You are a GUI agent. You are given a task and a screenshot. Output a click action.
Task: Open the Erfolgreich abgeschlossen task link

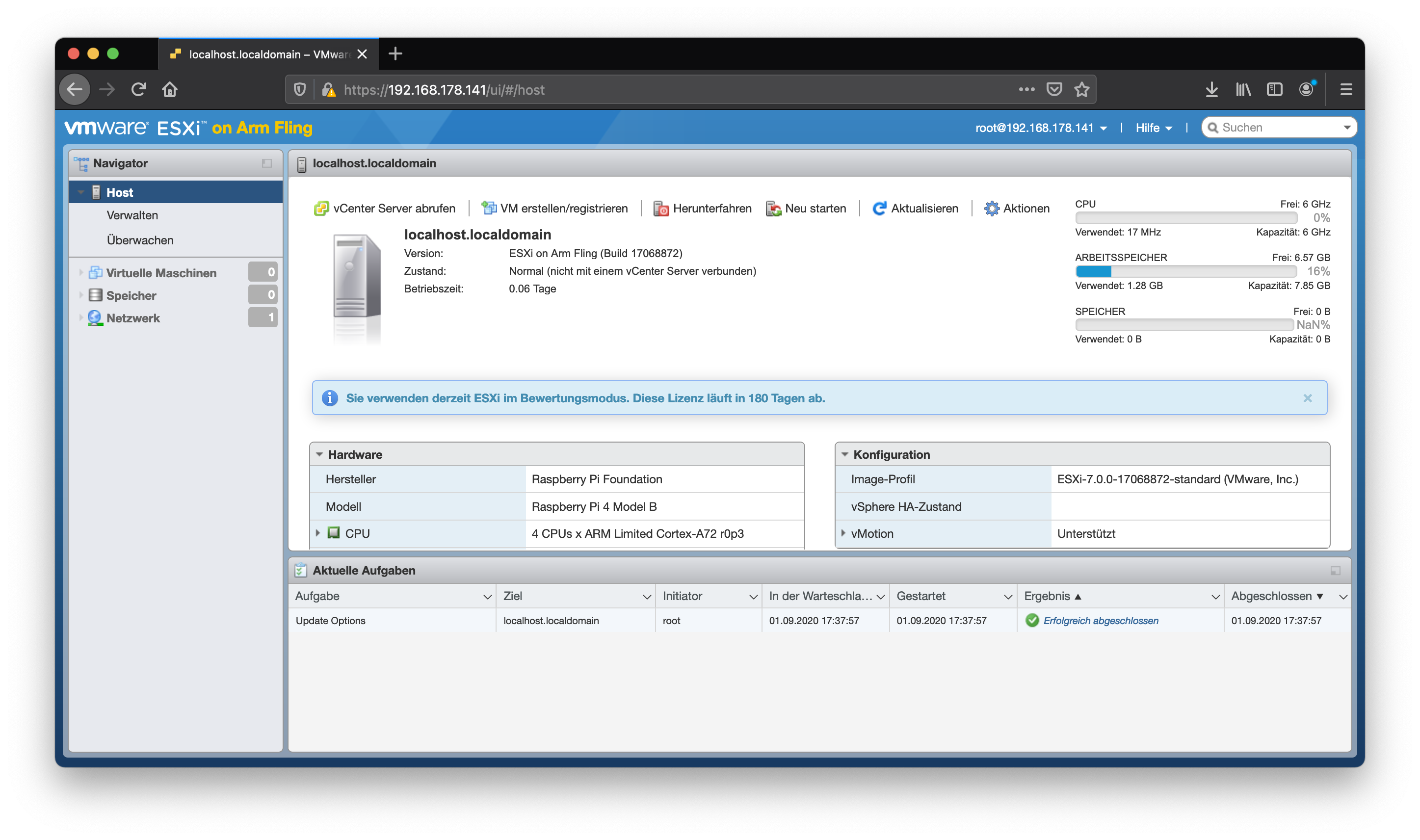[1102, 620]
